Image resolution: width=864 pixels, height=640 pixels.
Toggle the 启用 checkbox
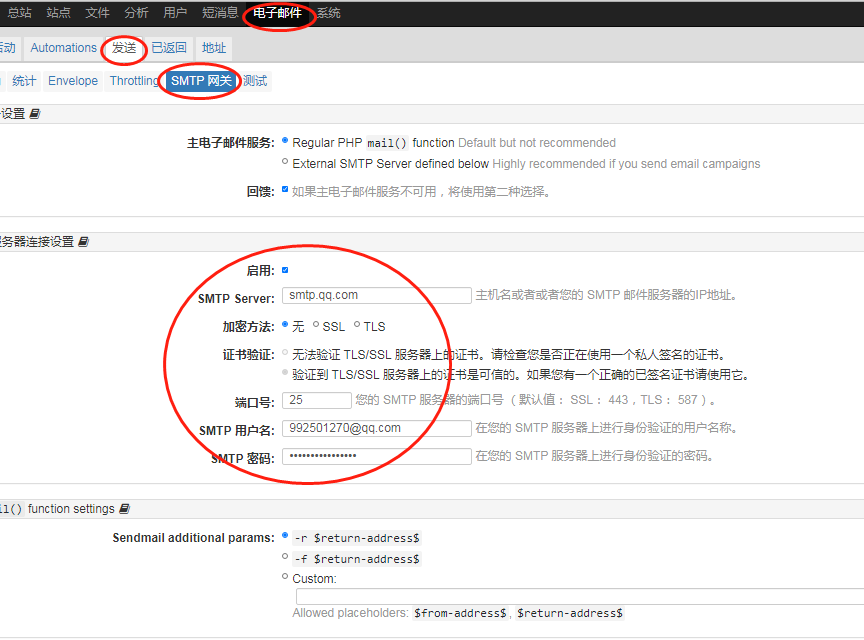[x=285, y=270]
